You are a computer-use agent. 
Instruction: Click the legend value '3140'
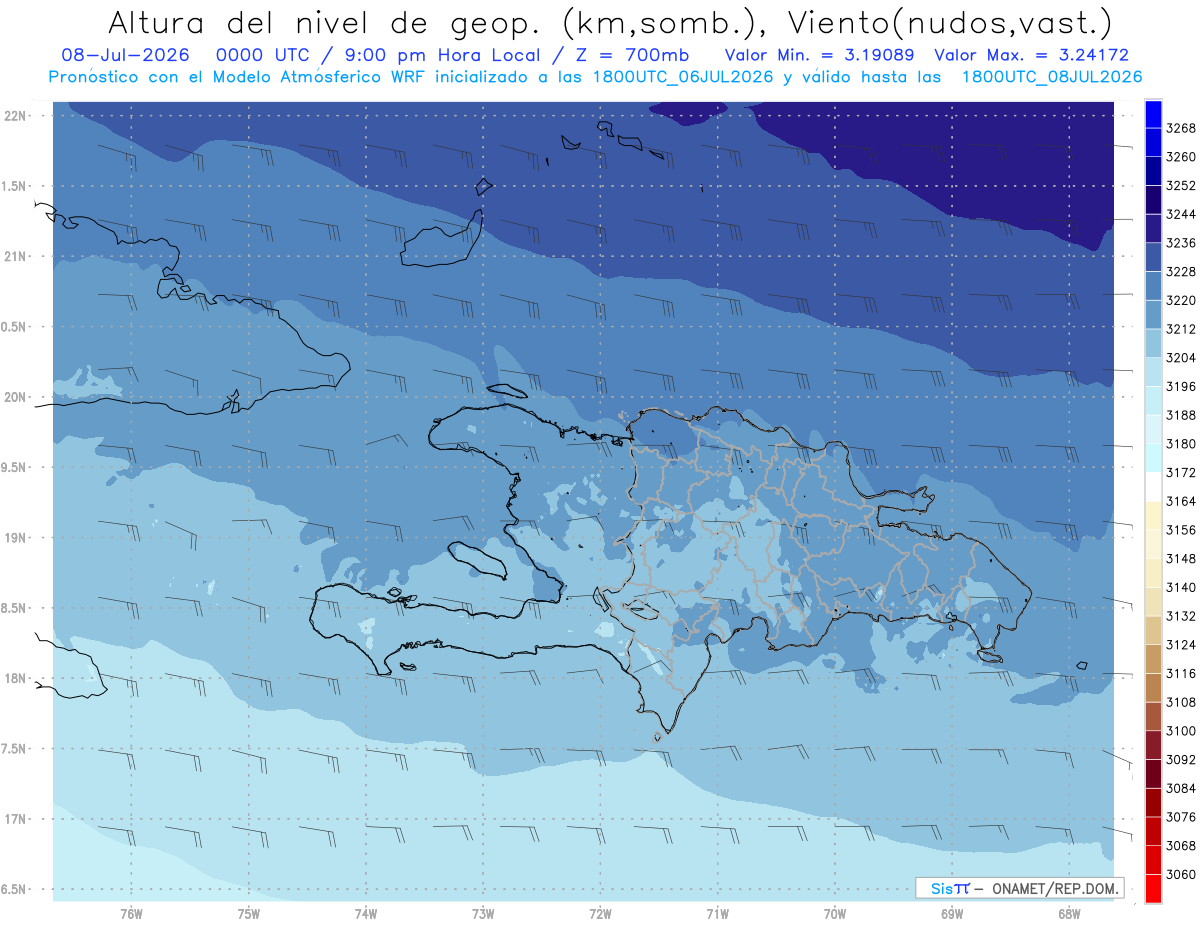pyautogui.click(x=1181, y=587)
